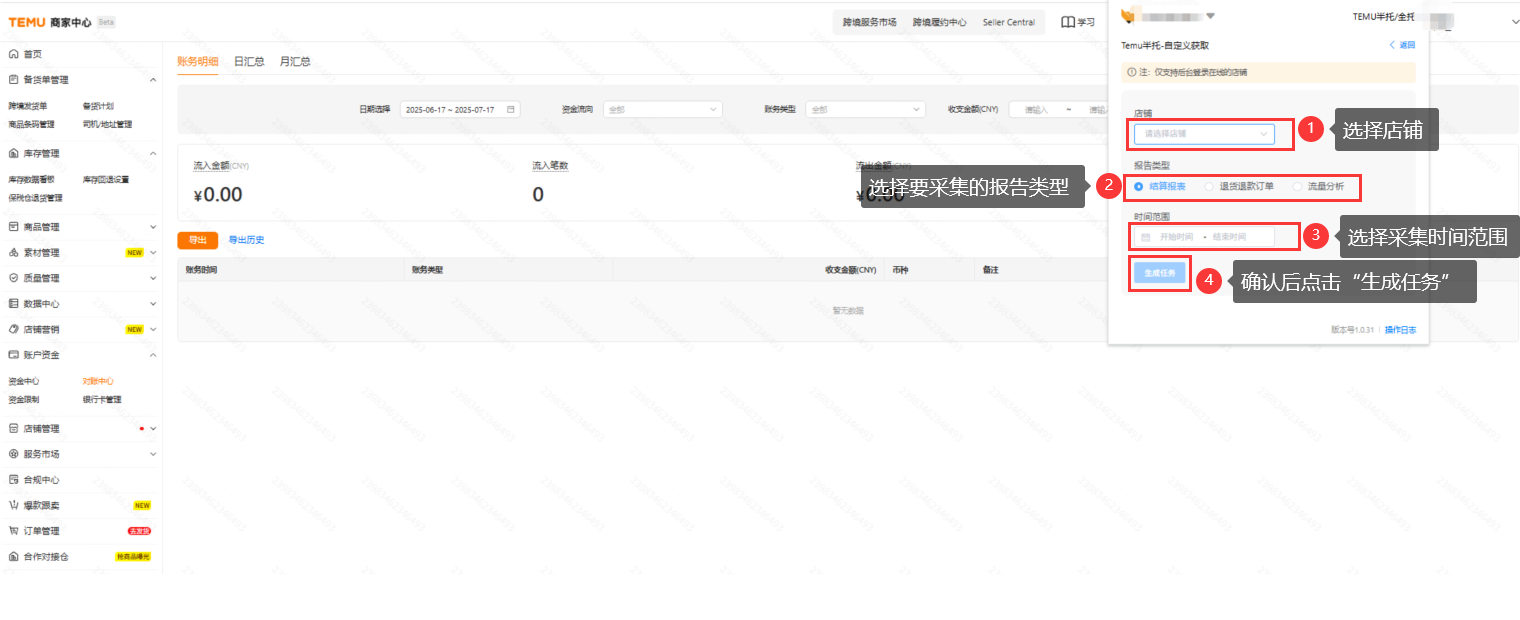Expand the 数据中心 section chevron

153,303
